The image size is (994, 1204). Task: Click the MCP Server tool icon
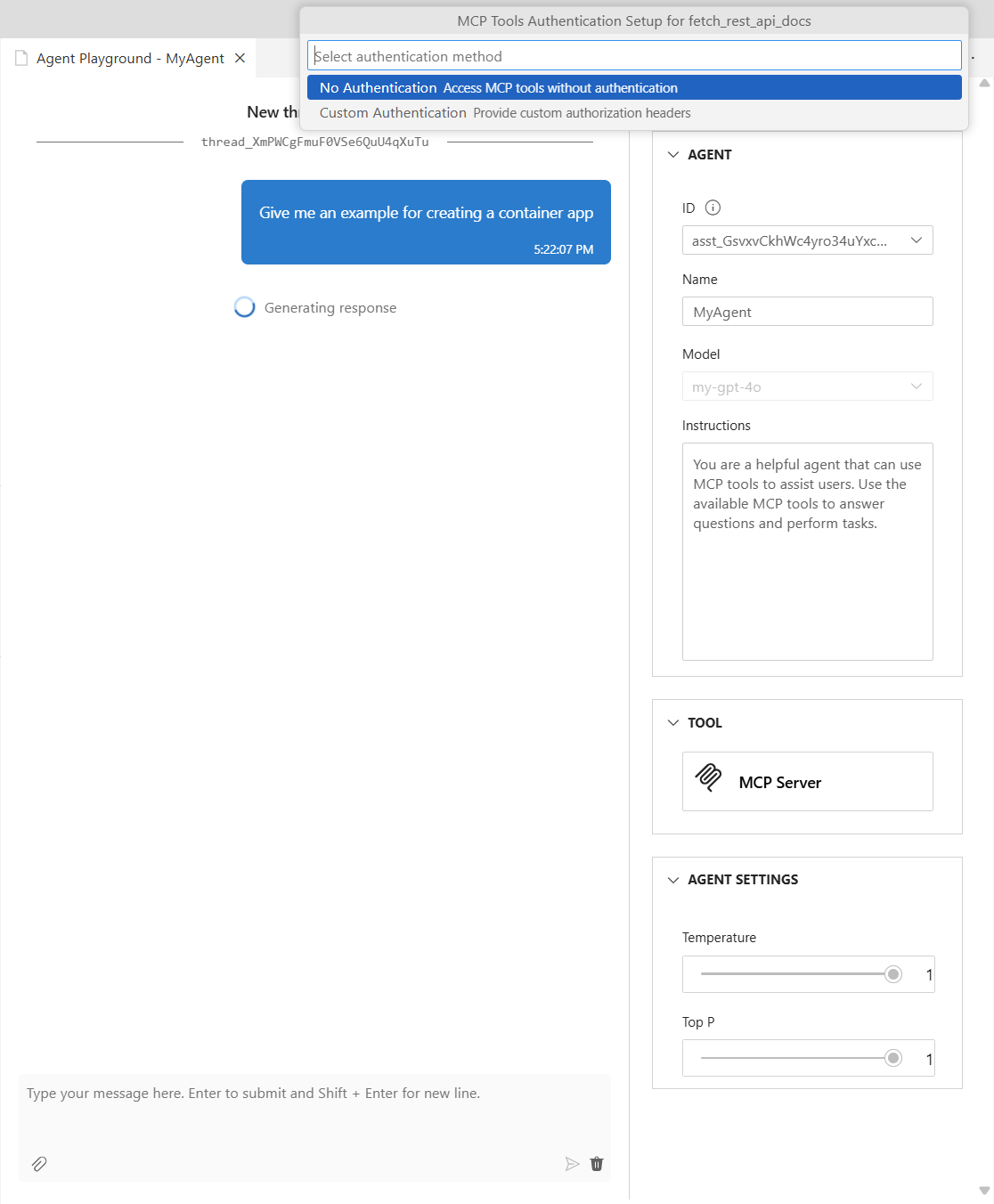(x=709, y=777)
